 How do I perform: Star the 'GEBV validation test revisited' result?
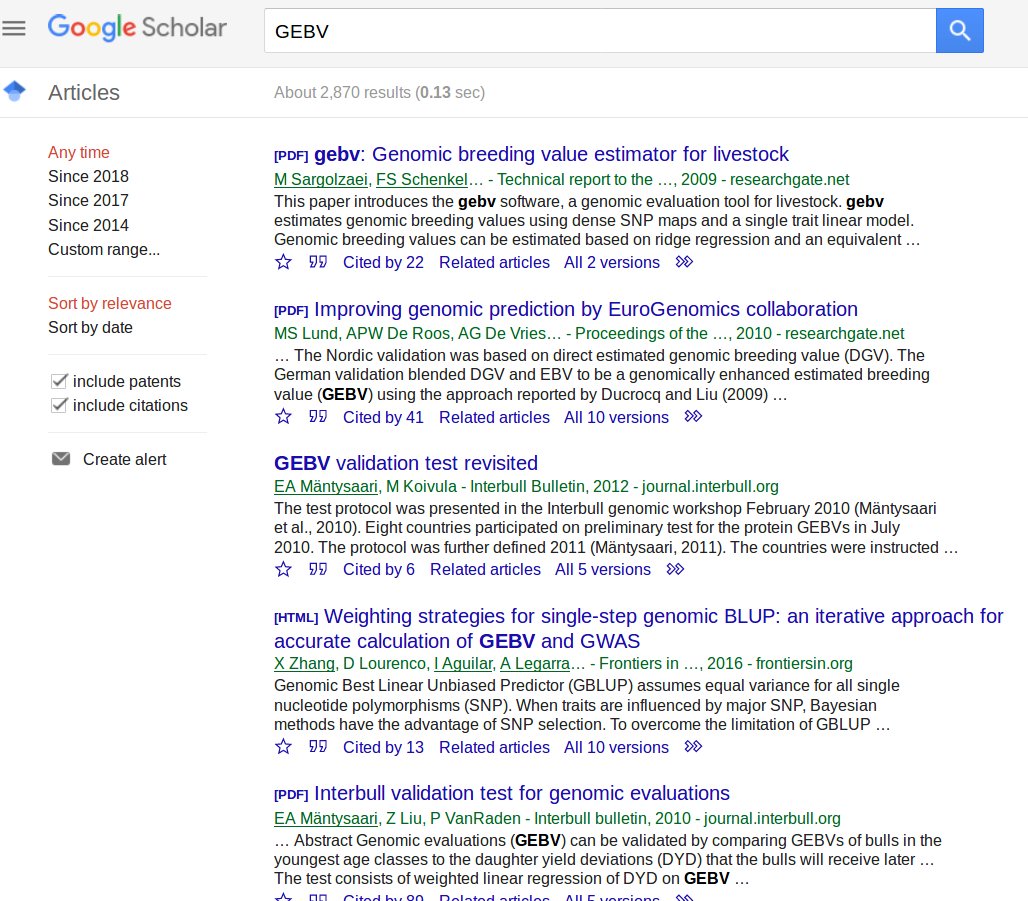pos(283,569)
